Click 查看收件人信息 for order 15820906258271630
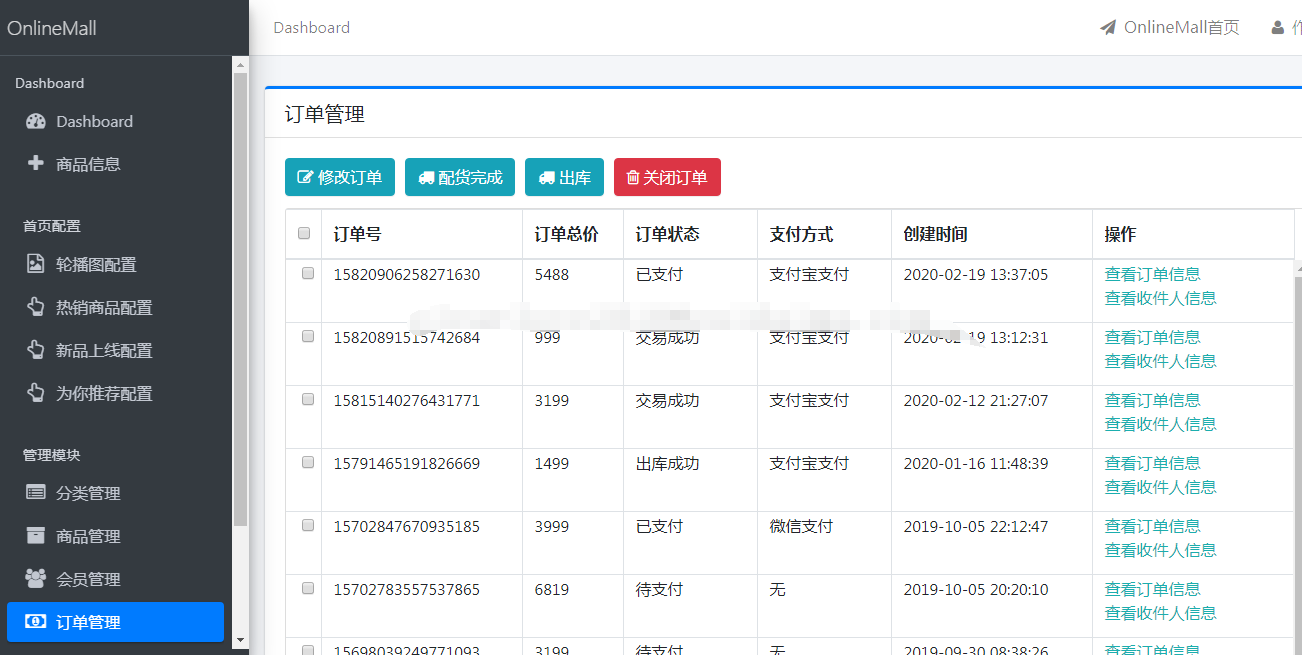 (1160, 298)
